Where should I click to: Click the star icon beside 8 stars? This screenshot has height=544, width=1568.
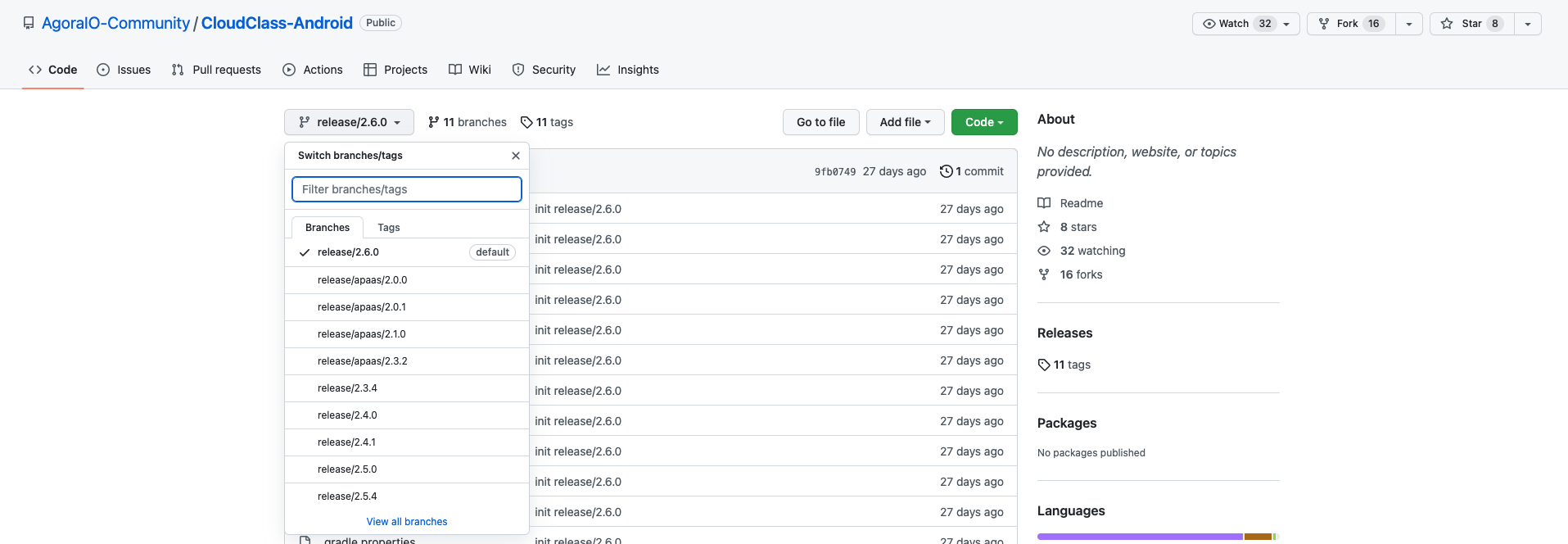click(1044, 227)
